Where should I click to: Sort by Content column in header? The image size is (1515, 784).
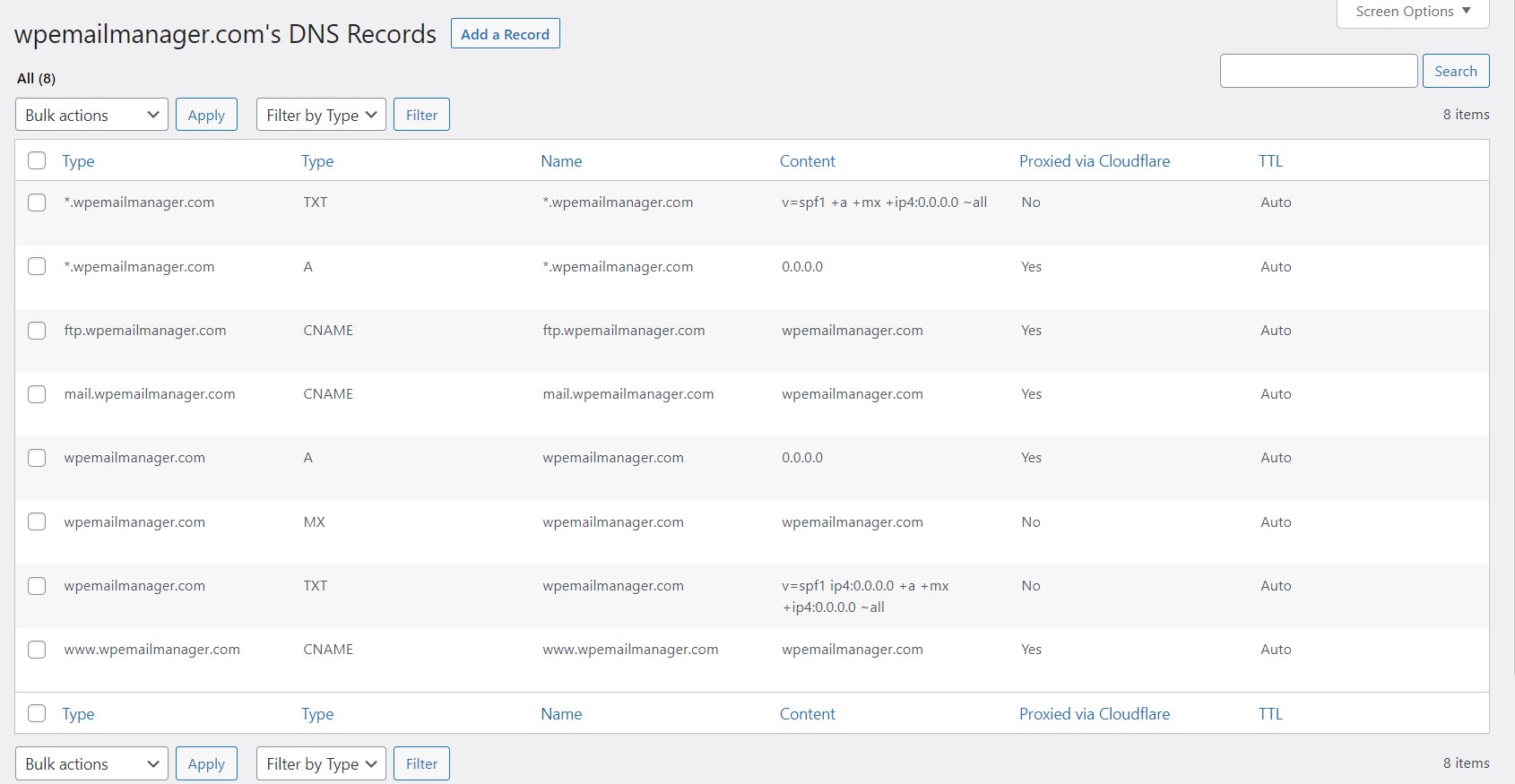[807, 161]
